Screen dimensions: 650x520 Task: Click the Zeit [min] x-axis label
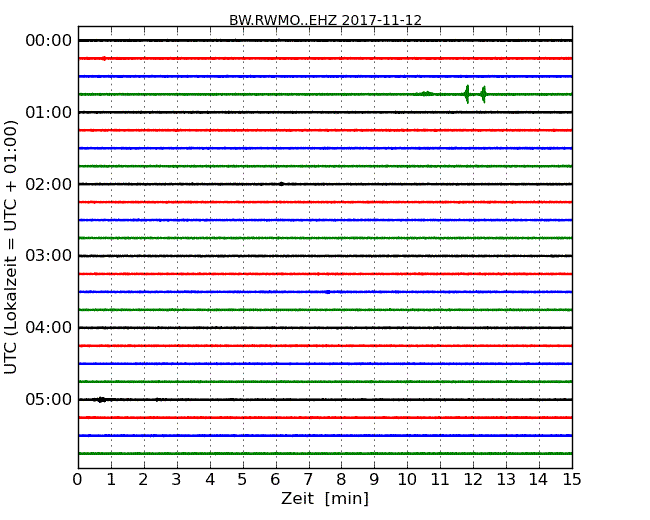(x=325, y=498)
